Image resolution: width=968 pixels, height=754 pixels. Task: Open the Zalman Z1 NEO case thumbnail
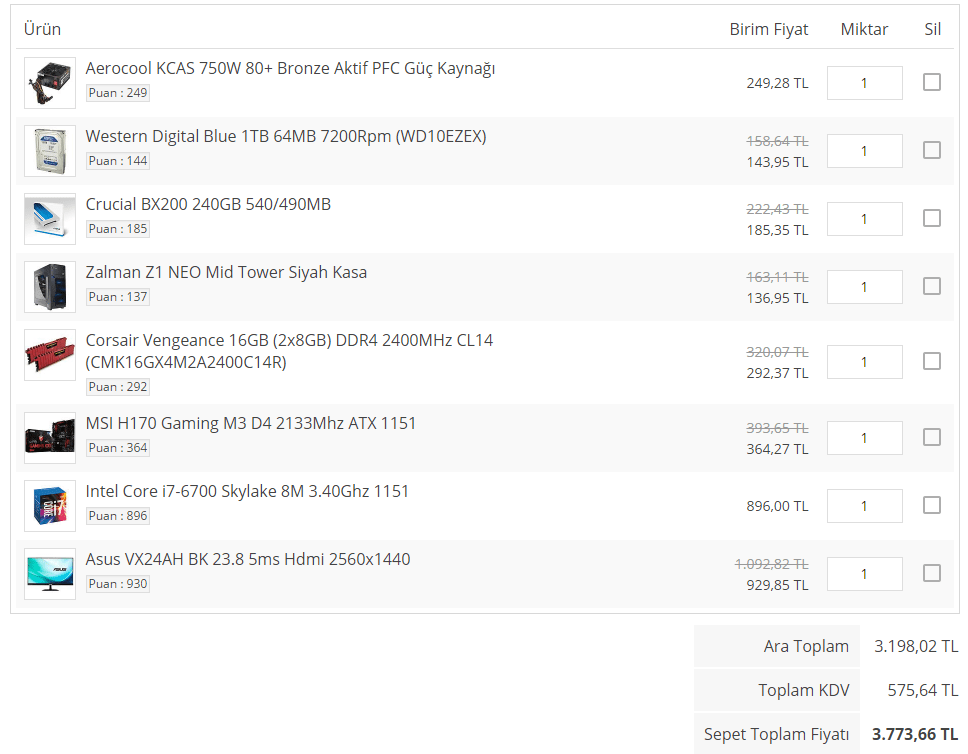[50, 287]
